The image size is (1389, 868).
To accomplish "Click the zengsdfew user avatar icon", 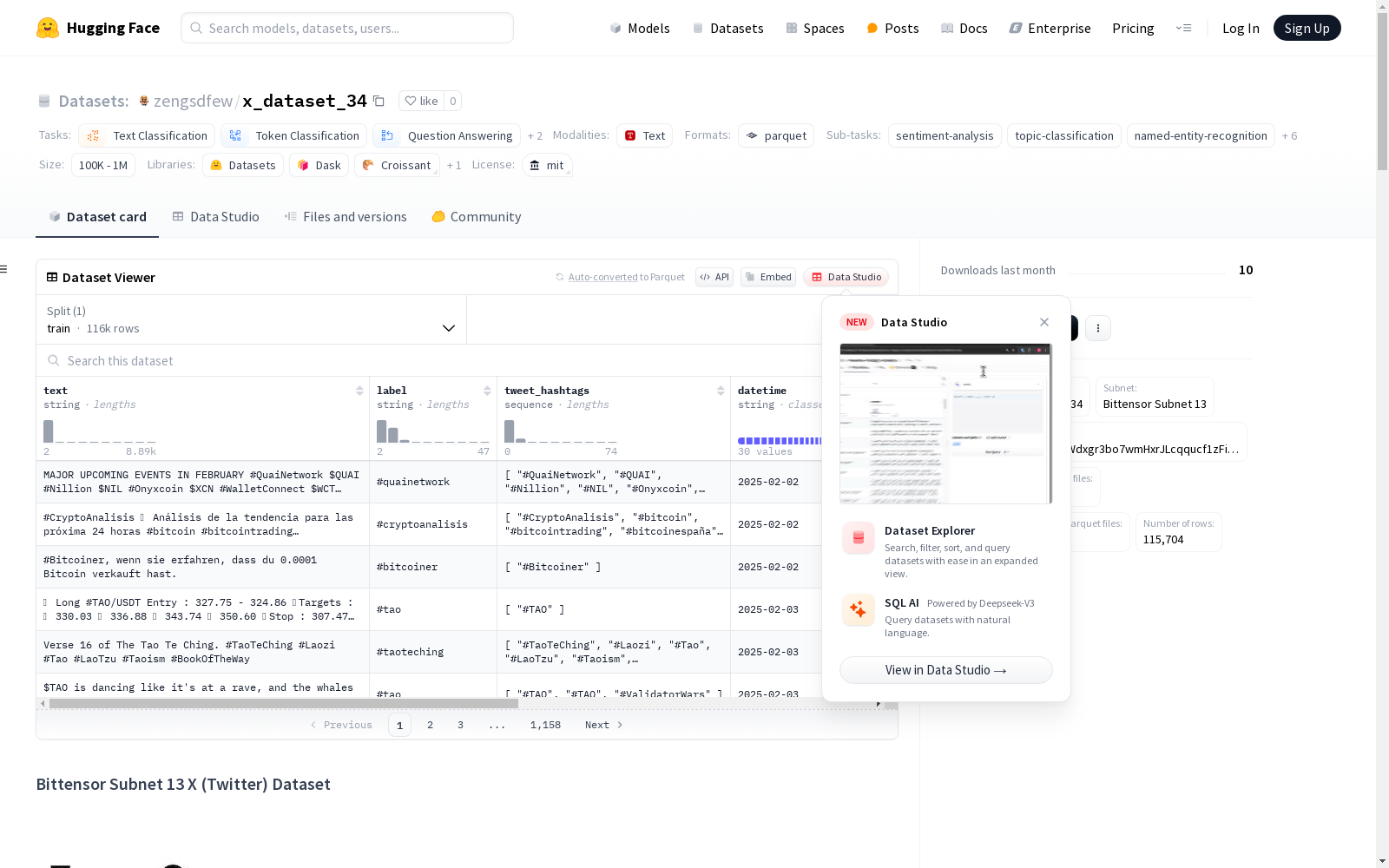I will click(144, 101).
